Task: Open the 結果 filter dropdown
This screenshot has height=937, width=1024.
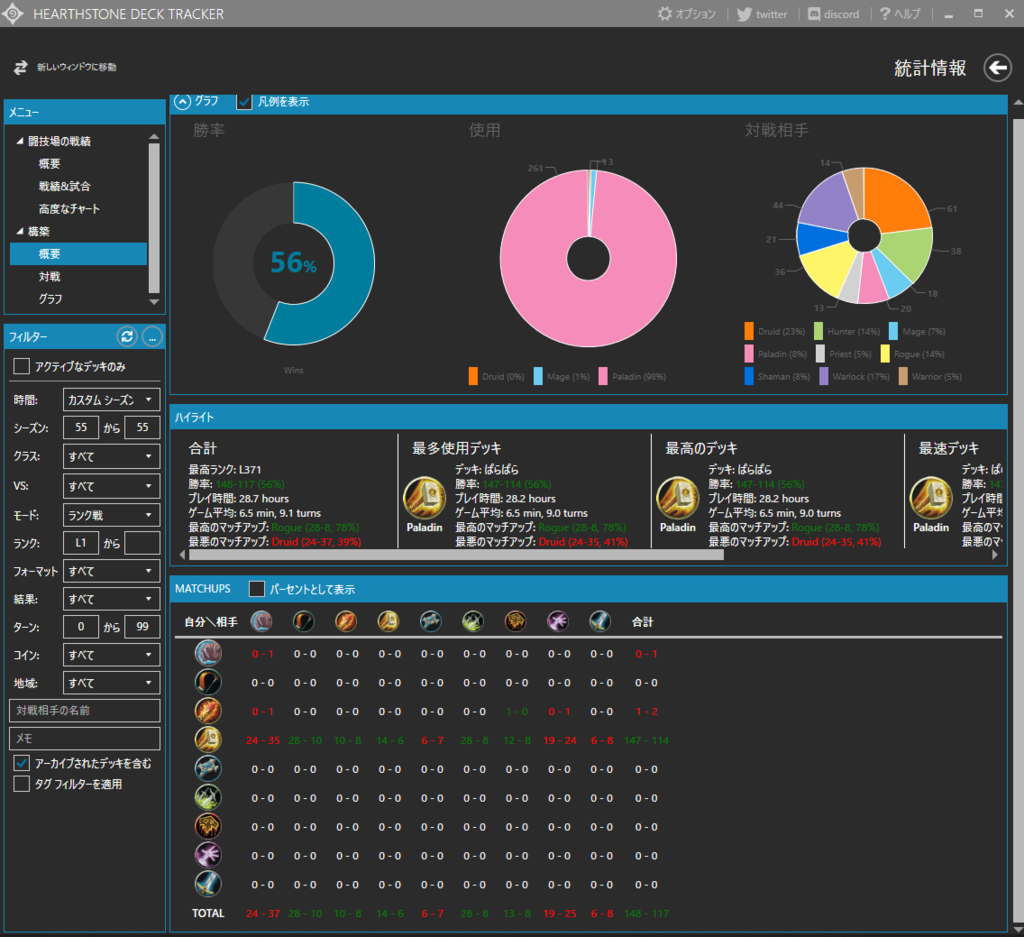Action: coord(111,599)
